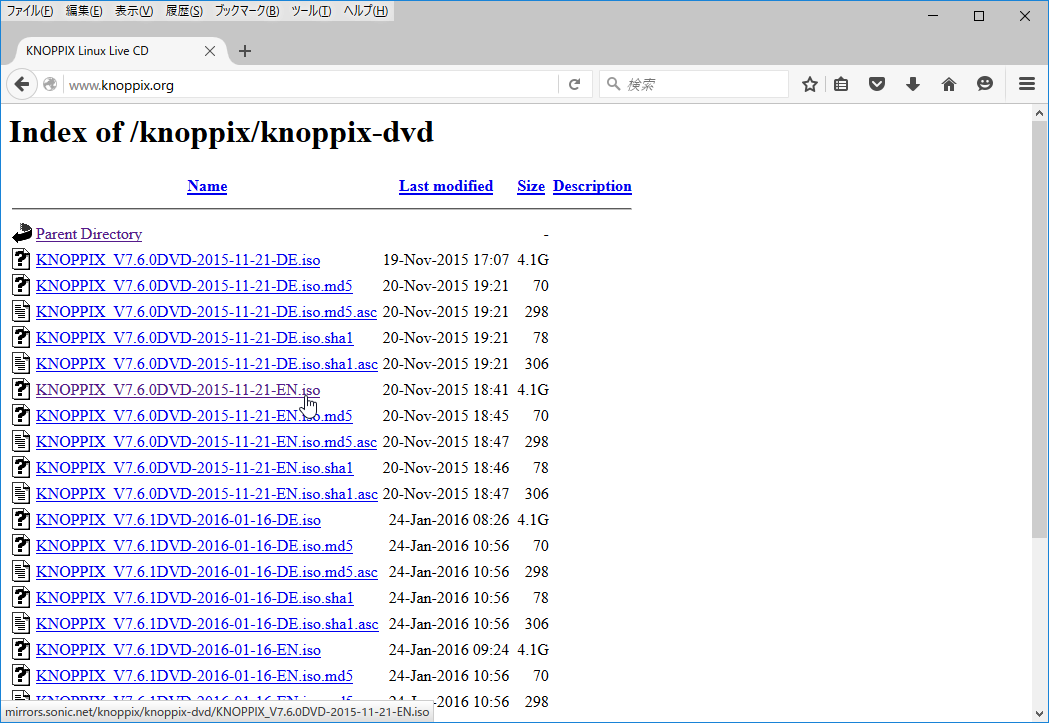This screenshot has height=723, width=1049.
Task: Click the vertical scrollbar thumb
Action: coord(1039,330)
